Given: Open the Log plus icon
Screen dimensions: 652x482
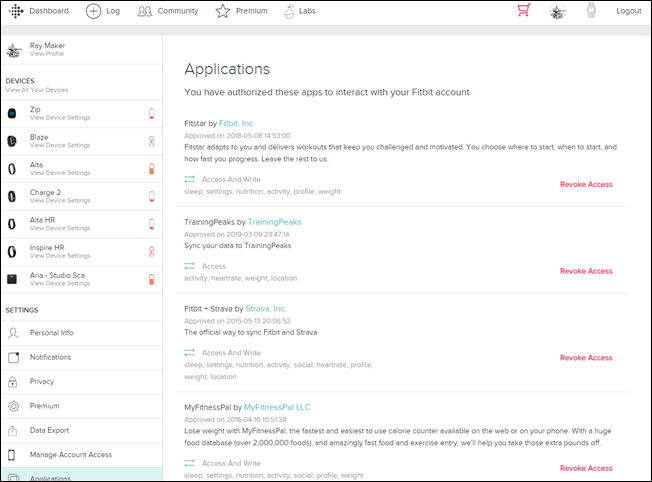Looking at the screenshot, I should 93,11.
